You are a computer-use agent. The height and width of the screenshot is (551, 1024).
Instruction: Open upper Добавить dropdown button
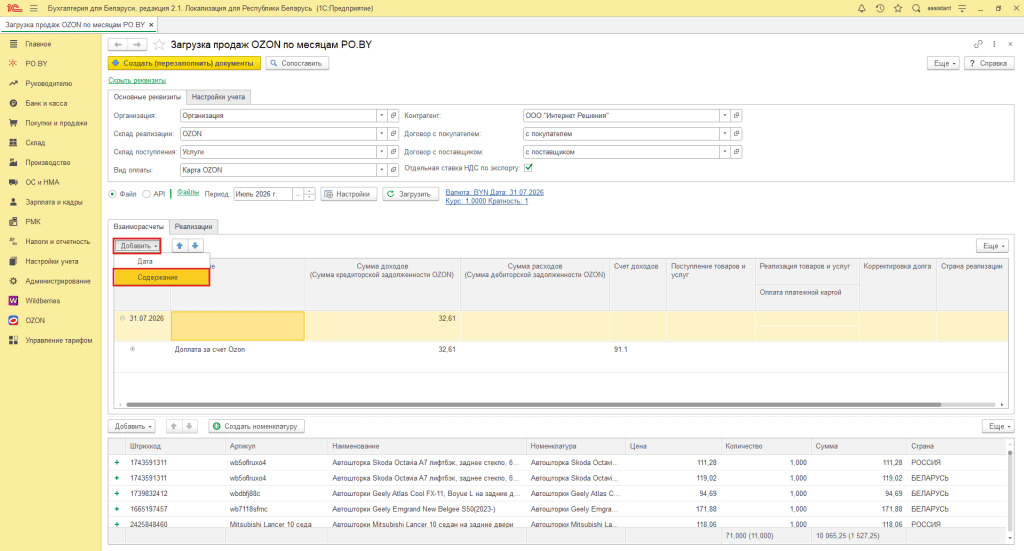[x=138, y=246]
